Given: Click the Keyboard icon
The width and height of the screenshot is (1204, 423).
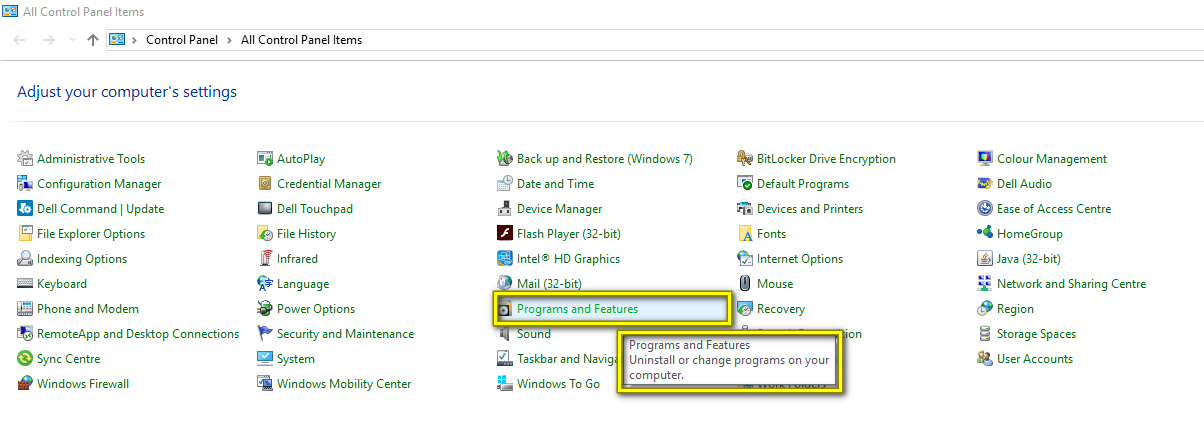Looking at the screenshot, I should click(x=25, y=283).
